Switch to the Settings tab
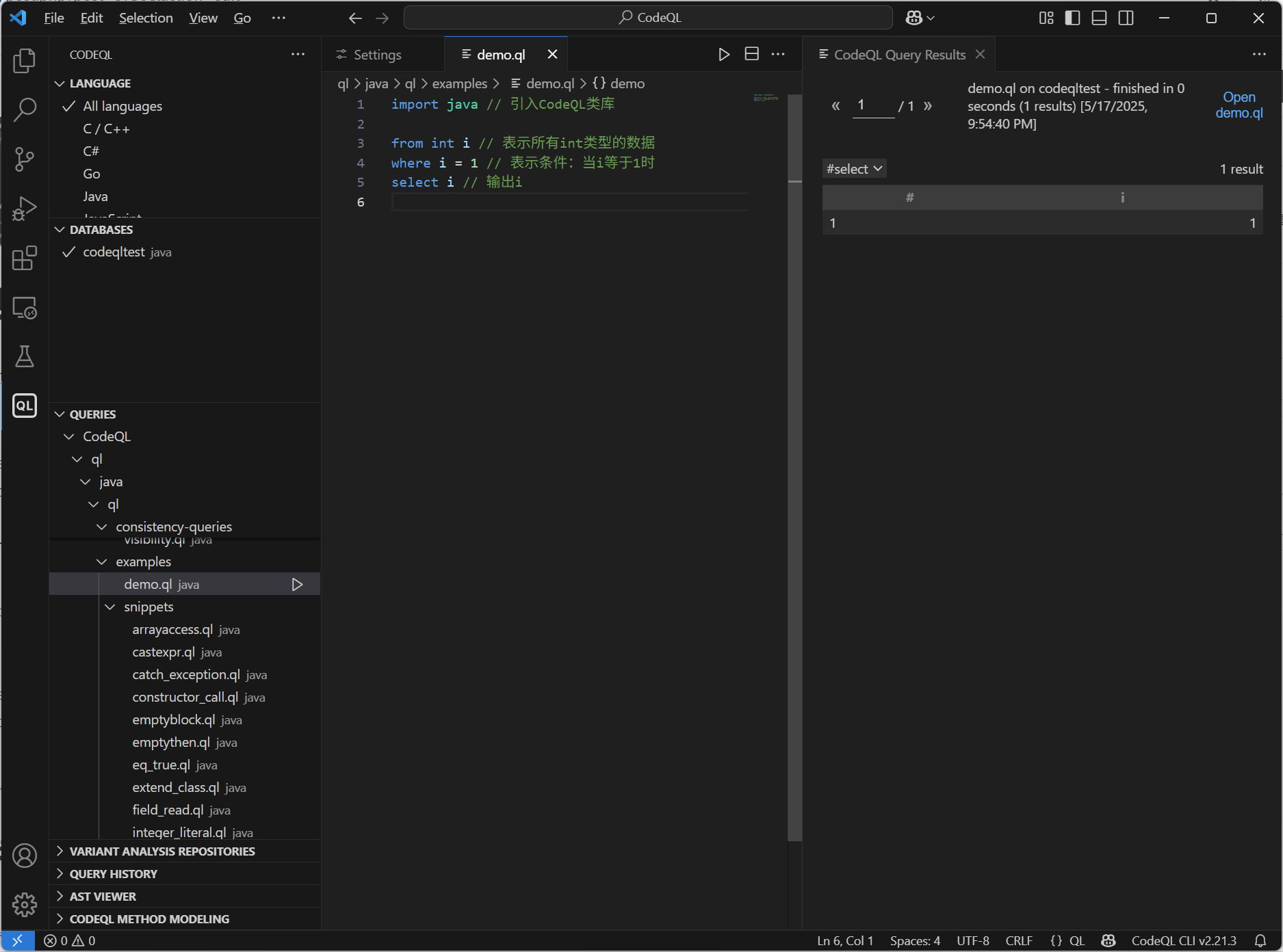This screenshot has height=952, width=1283. (376, 54)
